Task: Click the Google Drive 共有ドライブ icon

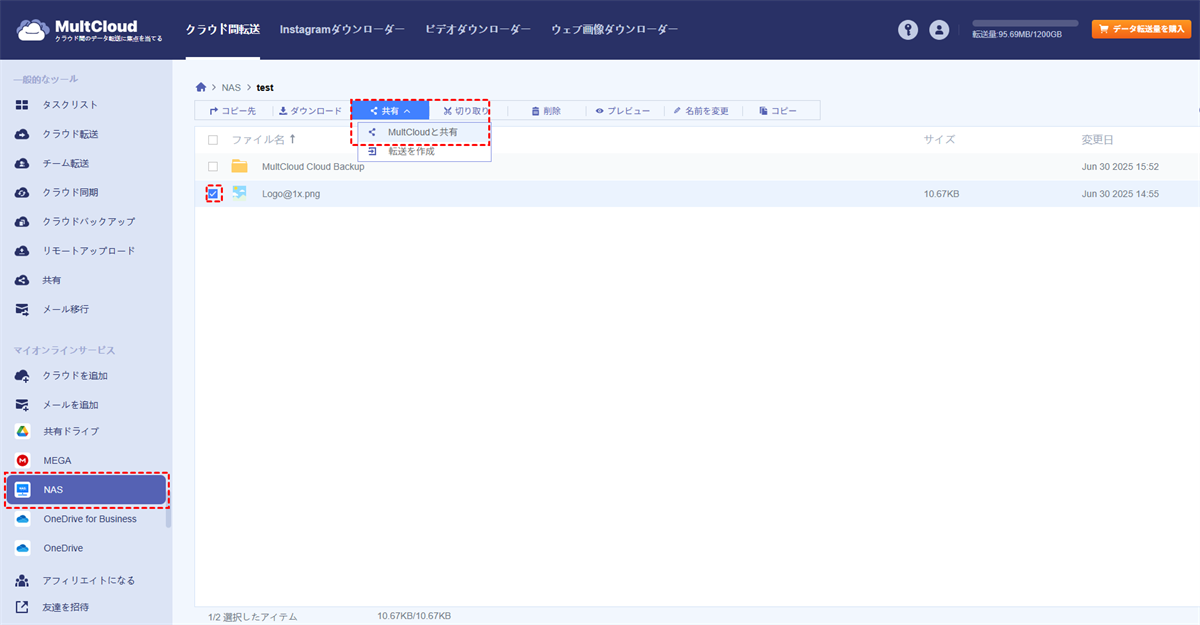Action: coord(22,431)
